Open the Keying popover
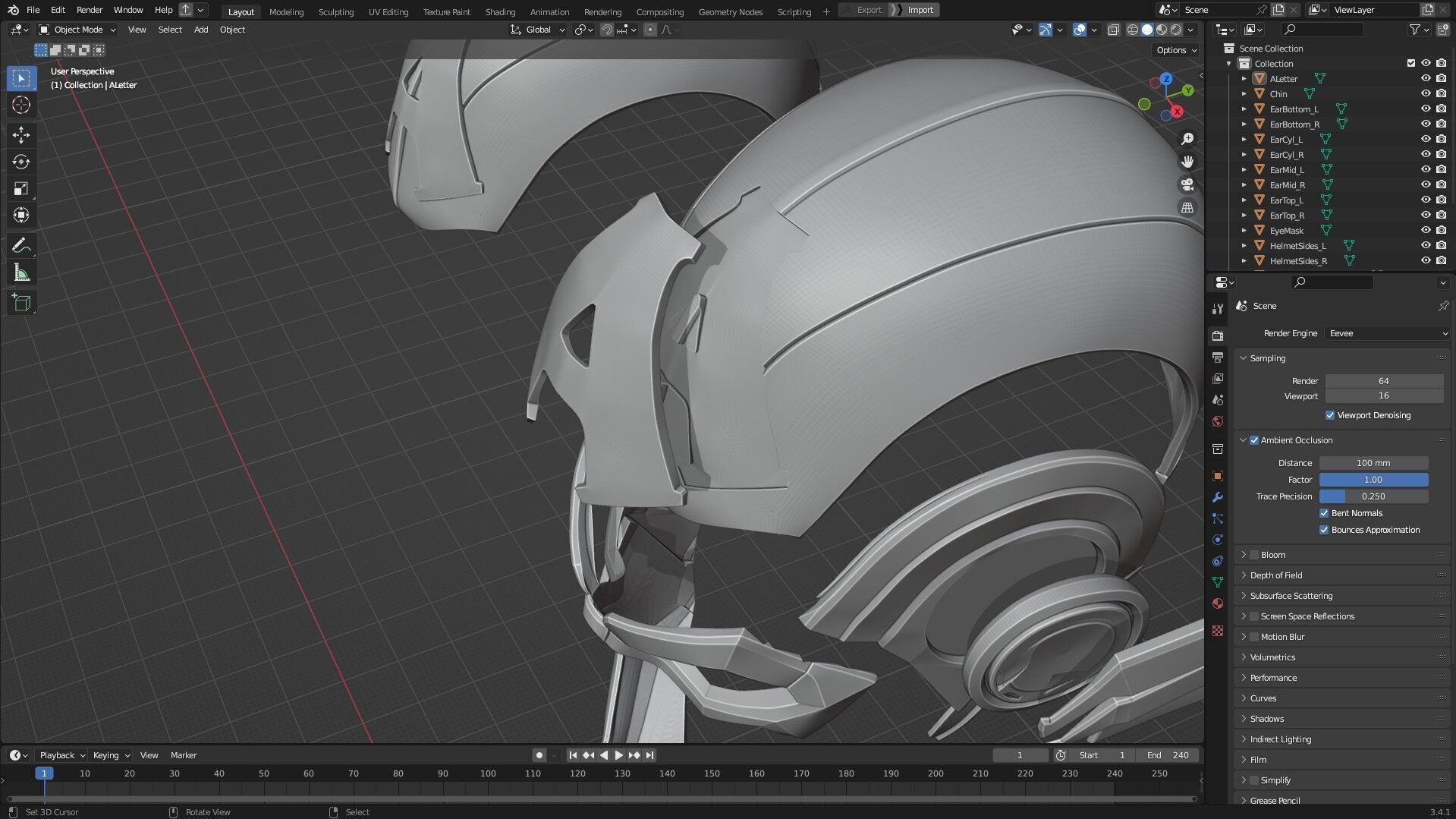Image resolution: width=1456 pixels, height=819 pixels. [111, 755]
